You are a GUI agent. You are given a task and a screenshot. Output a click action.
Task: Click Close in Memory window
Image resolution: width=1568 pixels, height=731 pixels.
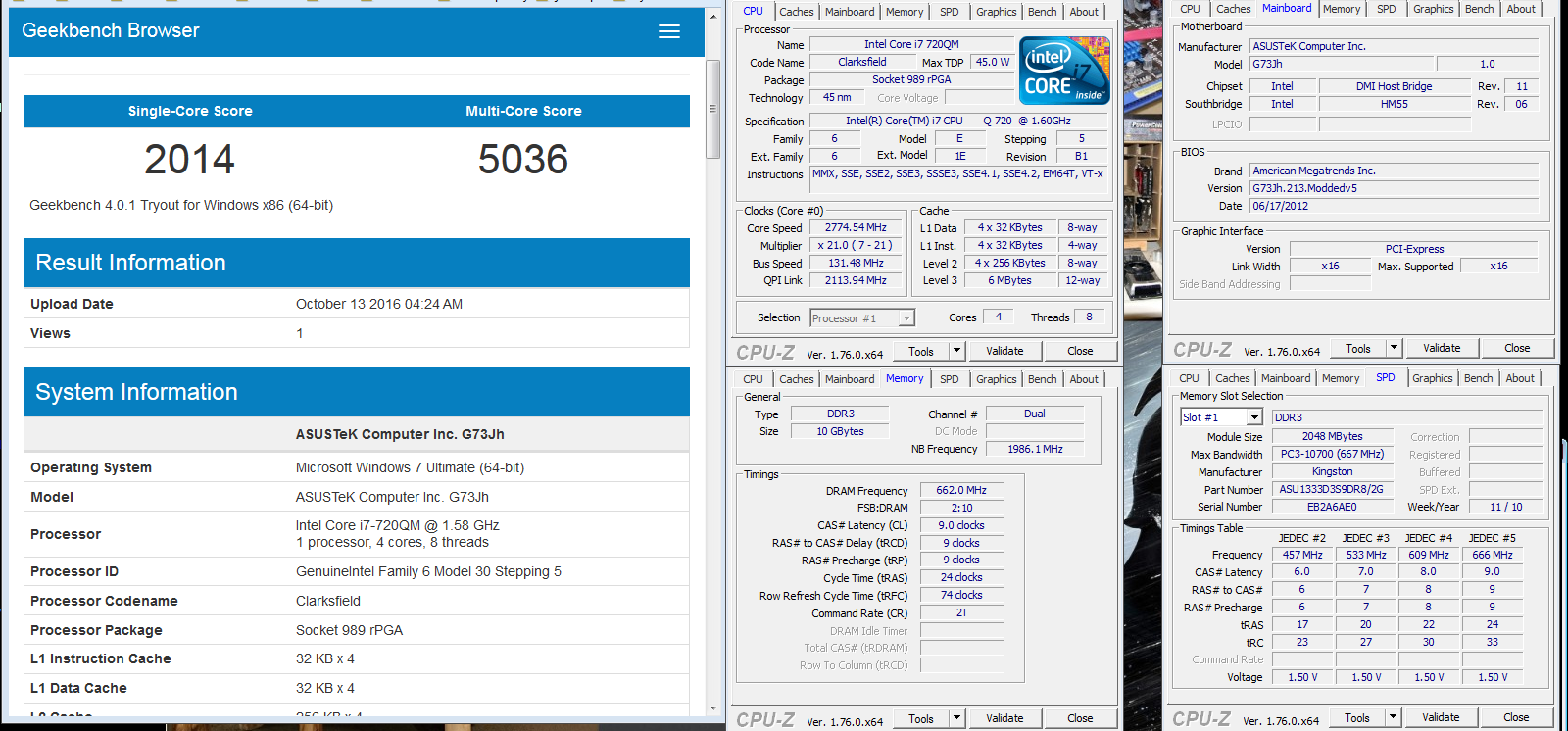[x=1080, y=718]
